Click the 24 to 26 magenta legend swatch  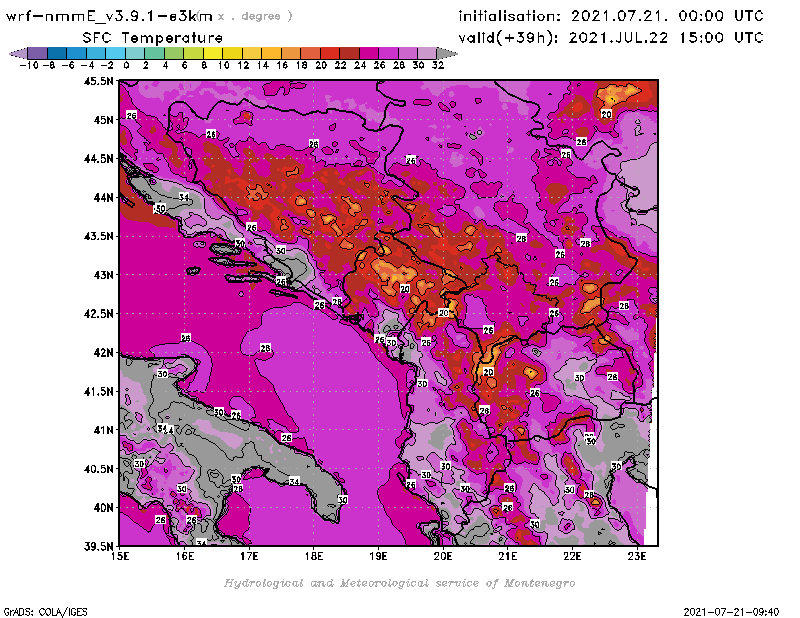[369, 54]
